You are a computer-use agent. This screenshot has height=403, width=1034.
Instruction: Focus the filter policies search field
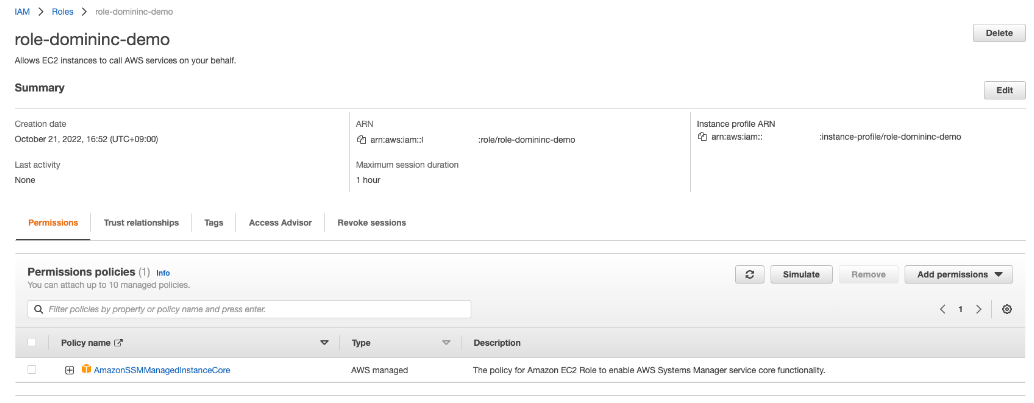click(250, 310)
